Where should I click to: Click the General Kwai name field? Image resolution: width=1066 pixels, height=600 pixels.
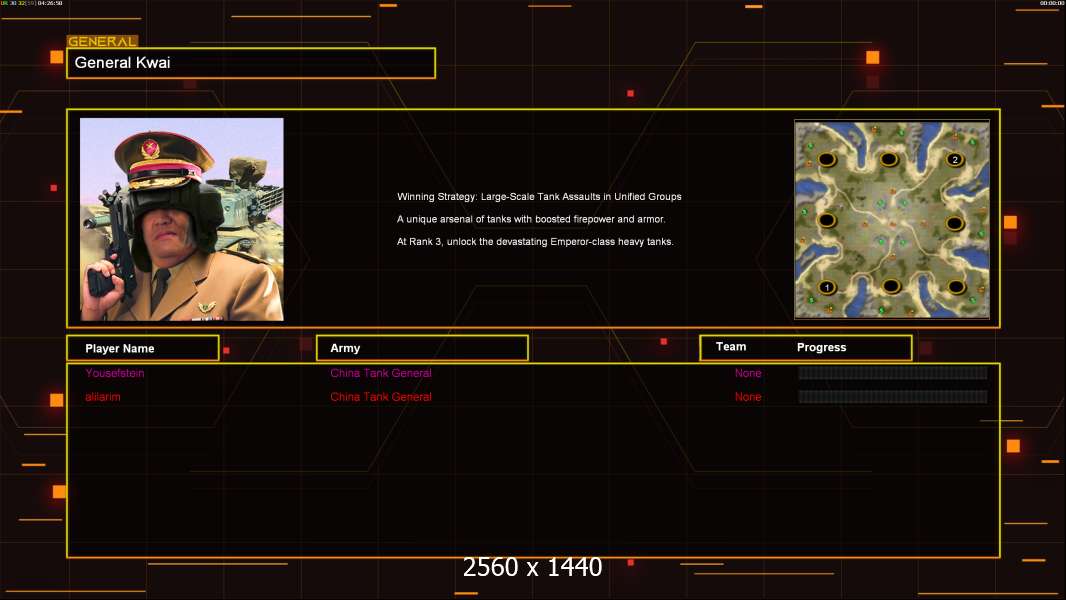pos(251,63)
